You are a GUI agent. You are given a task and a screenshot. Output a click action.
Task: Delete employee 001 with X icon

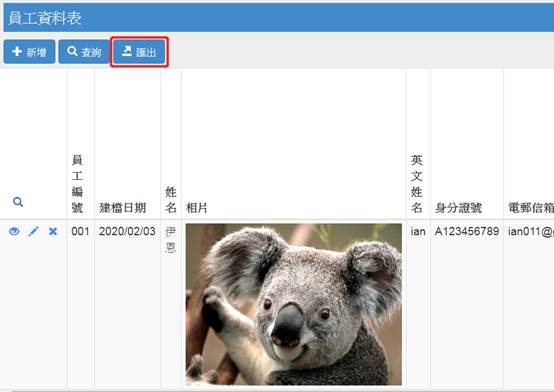point(53,232)
